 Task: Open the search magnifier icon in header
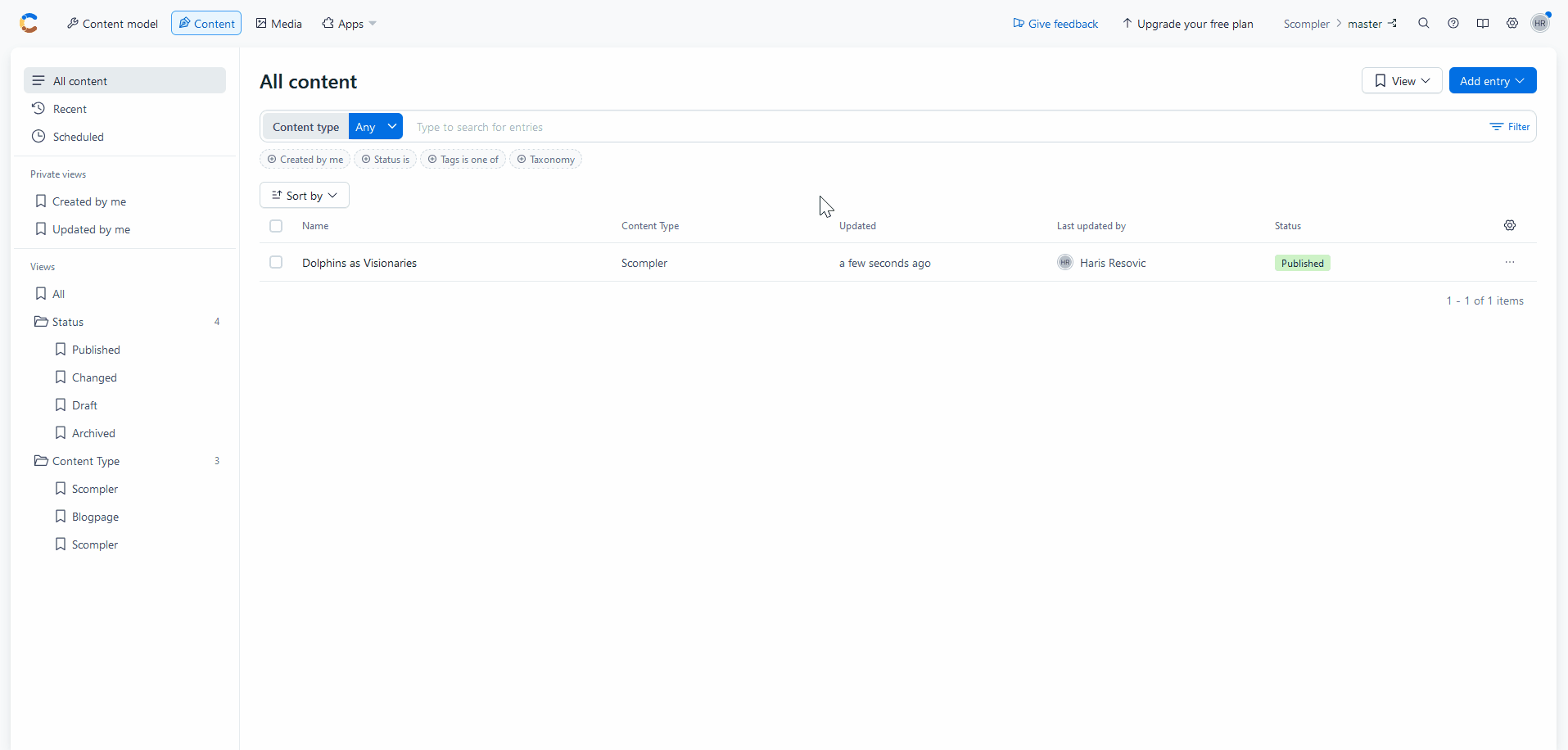pos(1424,24)
